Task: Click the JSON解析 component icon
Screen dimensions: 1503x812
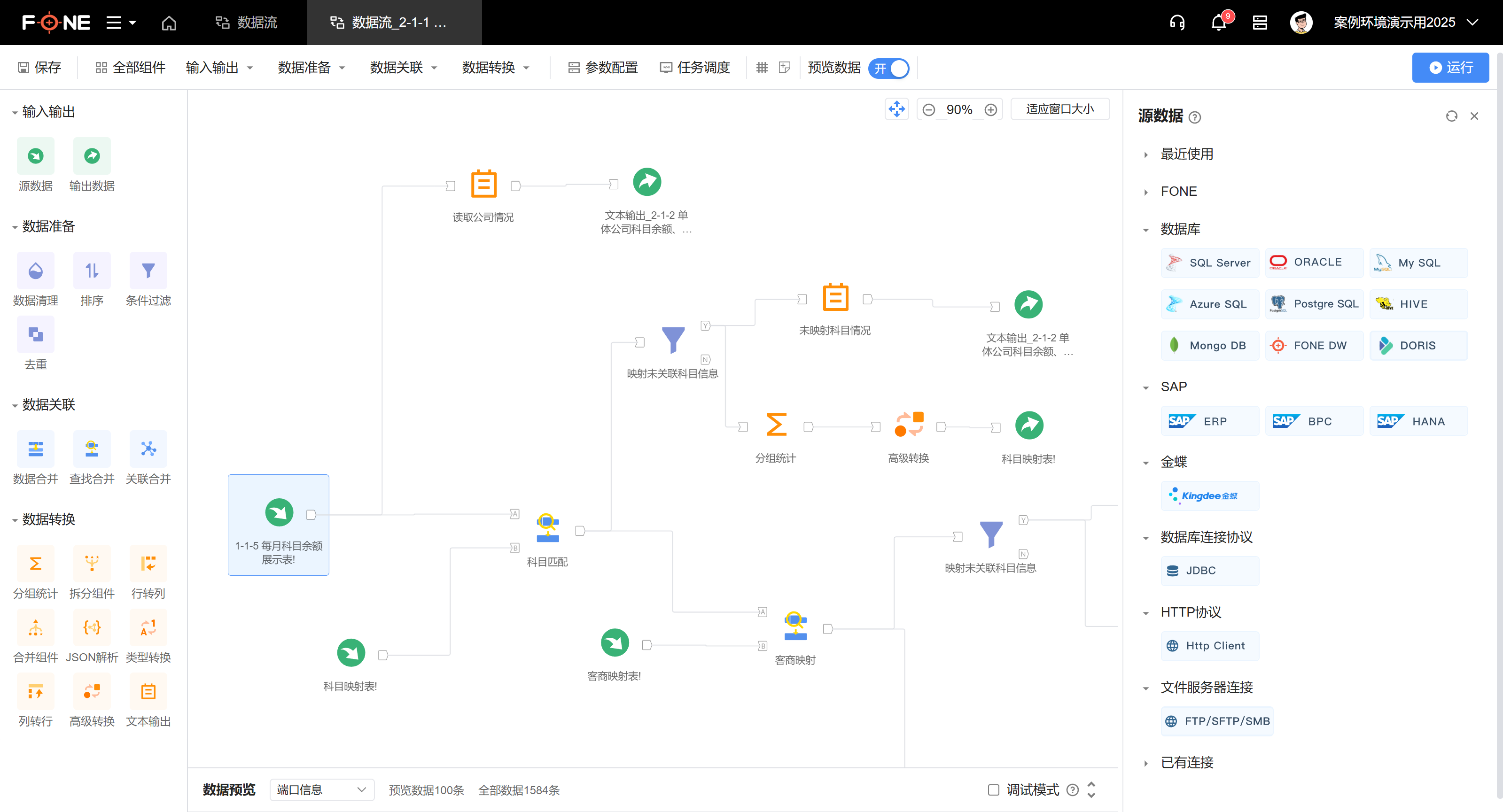Action: pyautogui.click(x=92, y=627)
